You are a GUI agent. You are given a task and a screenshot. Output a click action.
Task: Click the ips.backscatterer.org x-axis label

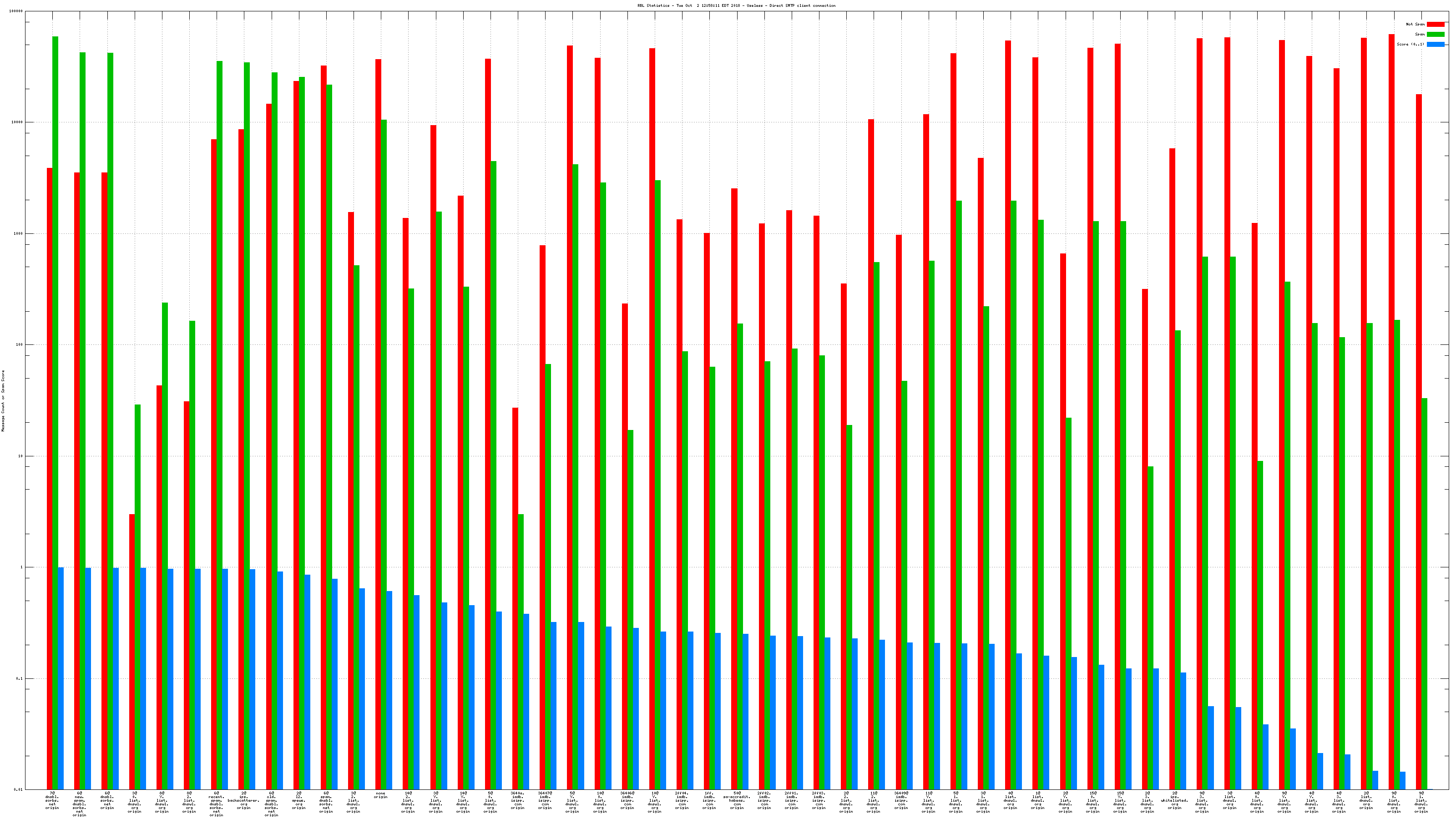click(243, 801)
